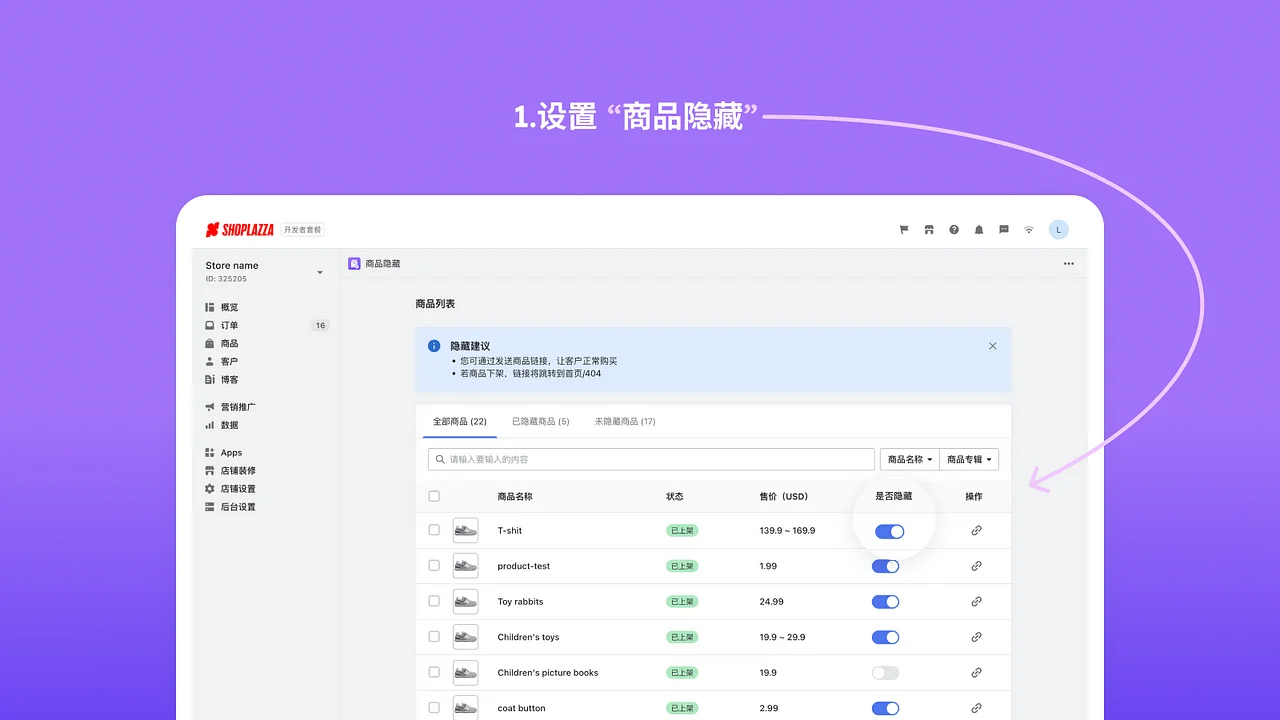
Task: Click the T-shit product thumbnail
Action: 465,531
